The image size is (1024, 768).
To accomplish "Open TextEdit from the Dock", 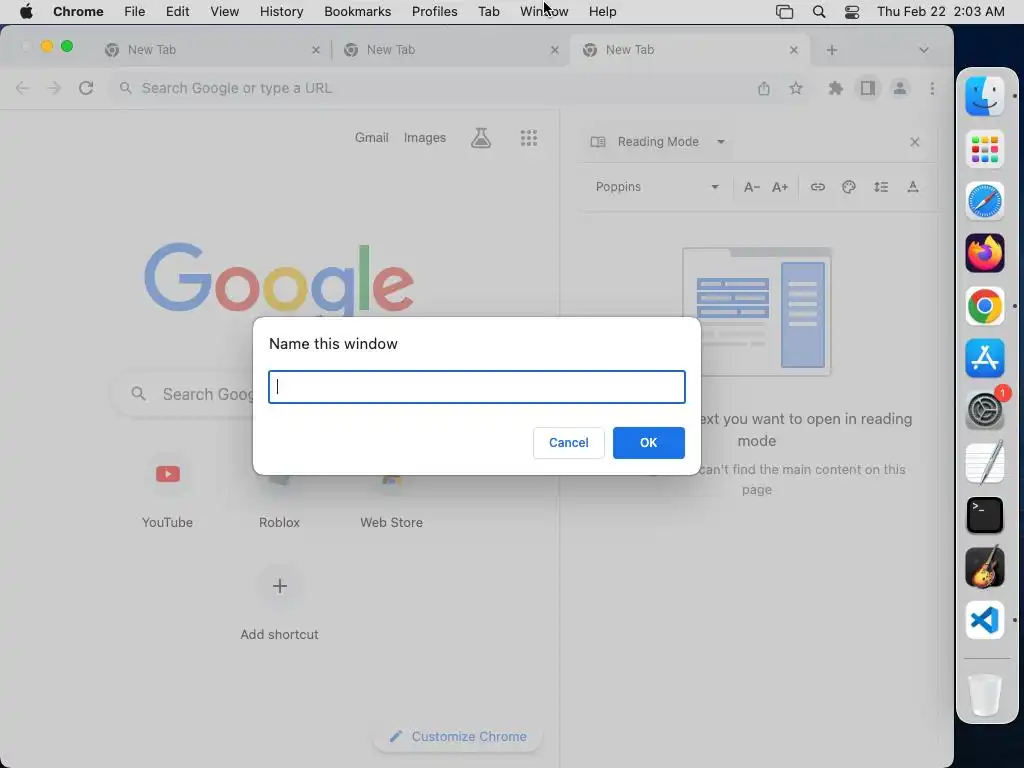I will coord(984,463).
